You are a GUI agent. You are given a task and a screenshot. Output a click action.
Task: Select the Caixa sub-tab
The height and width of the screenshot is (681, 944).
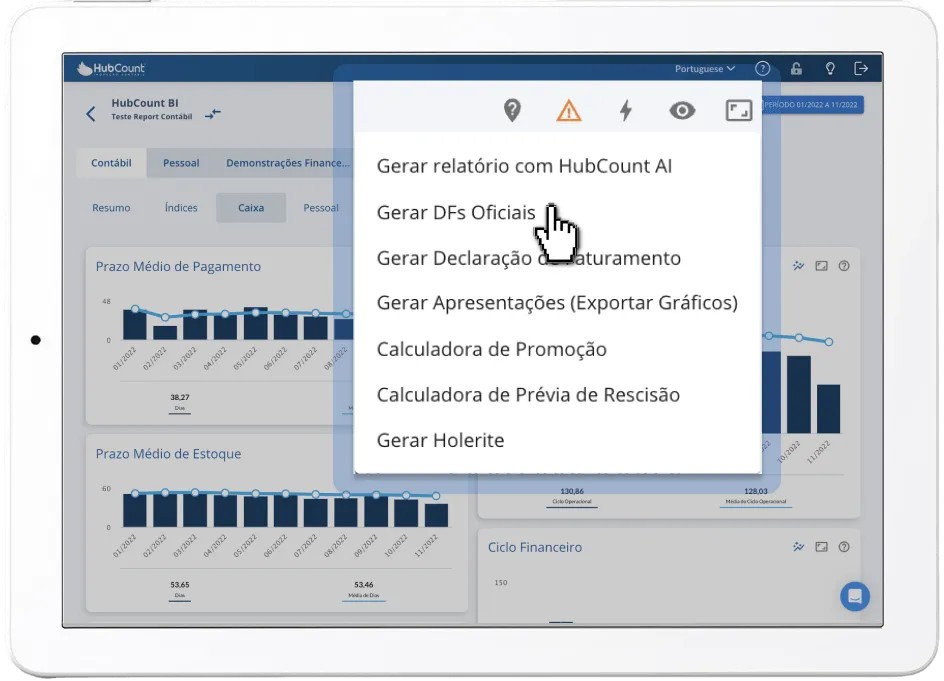coord(251,208)
